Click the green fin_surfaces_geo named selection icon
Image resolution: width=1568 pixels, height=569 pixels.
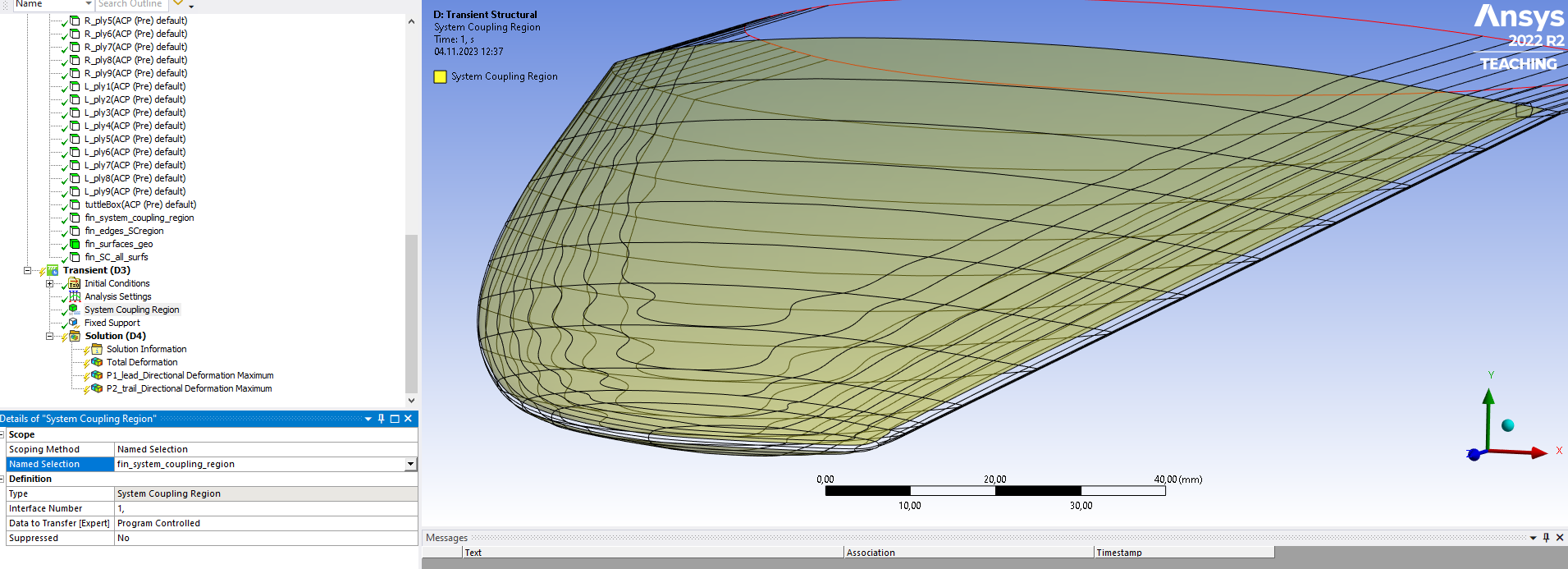[x=75, y=244]
